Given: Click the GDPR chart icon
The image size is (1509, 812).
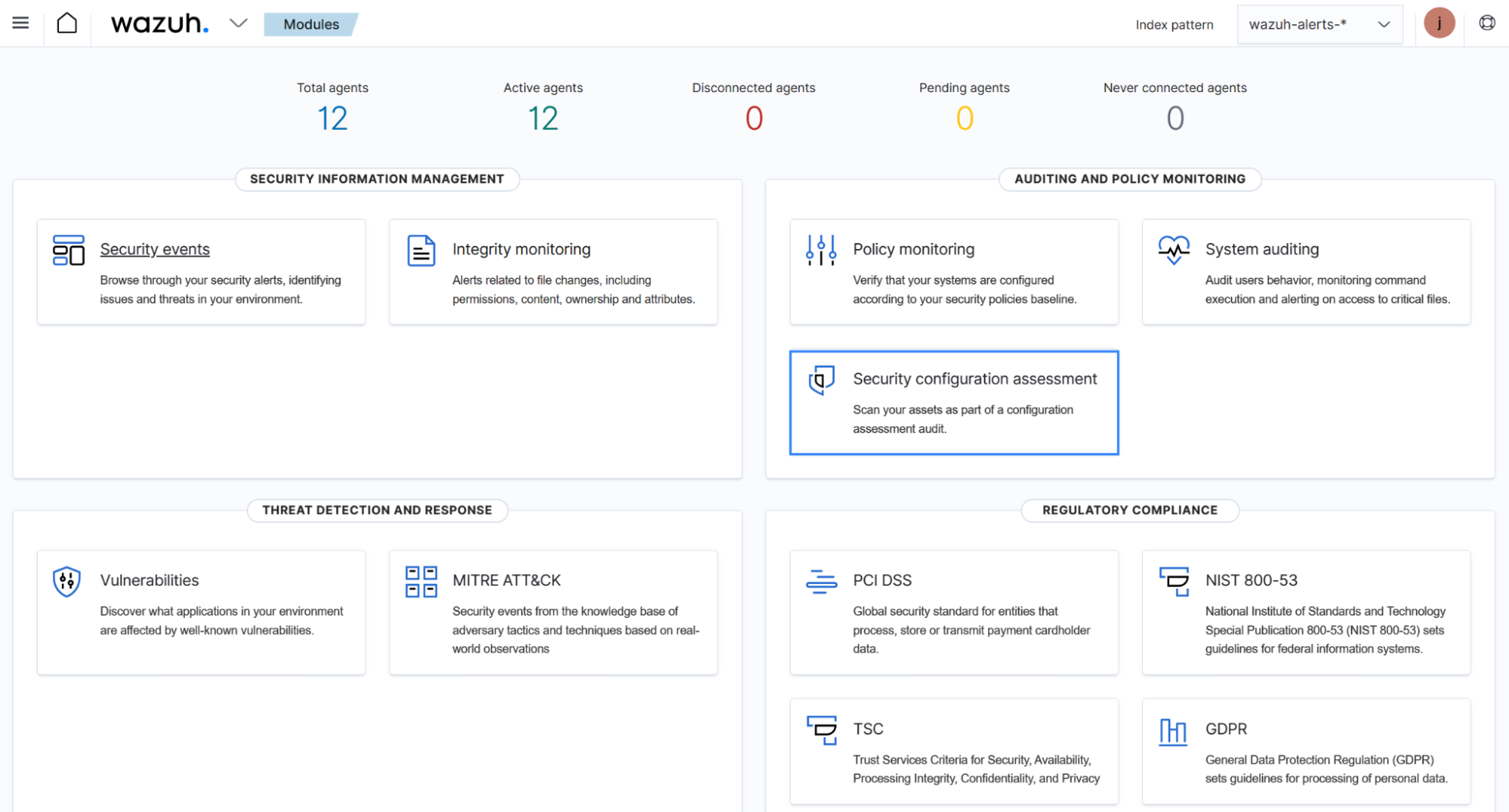Looking at the screenshot, I should (x=1173, y=731).
